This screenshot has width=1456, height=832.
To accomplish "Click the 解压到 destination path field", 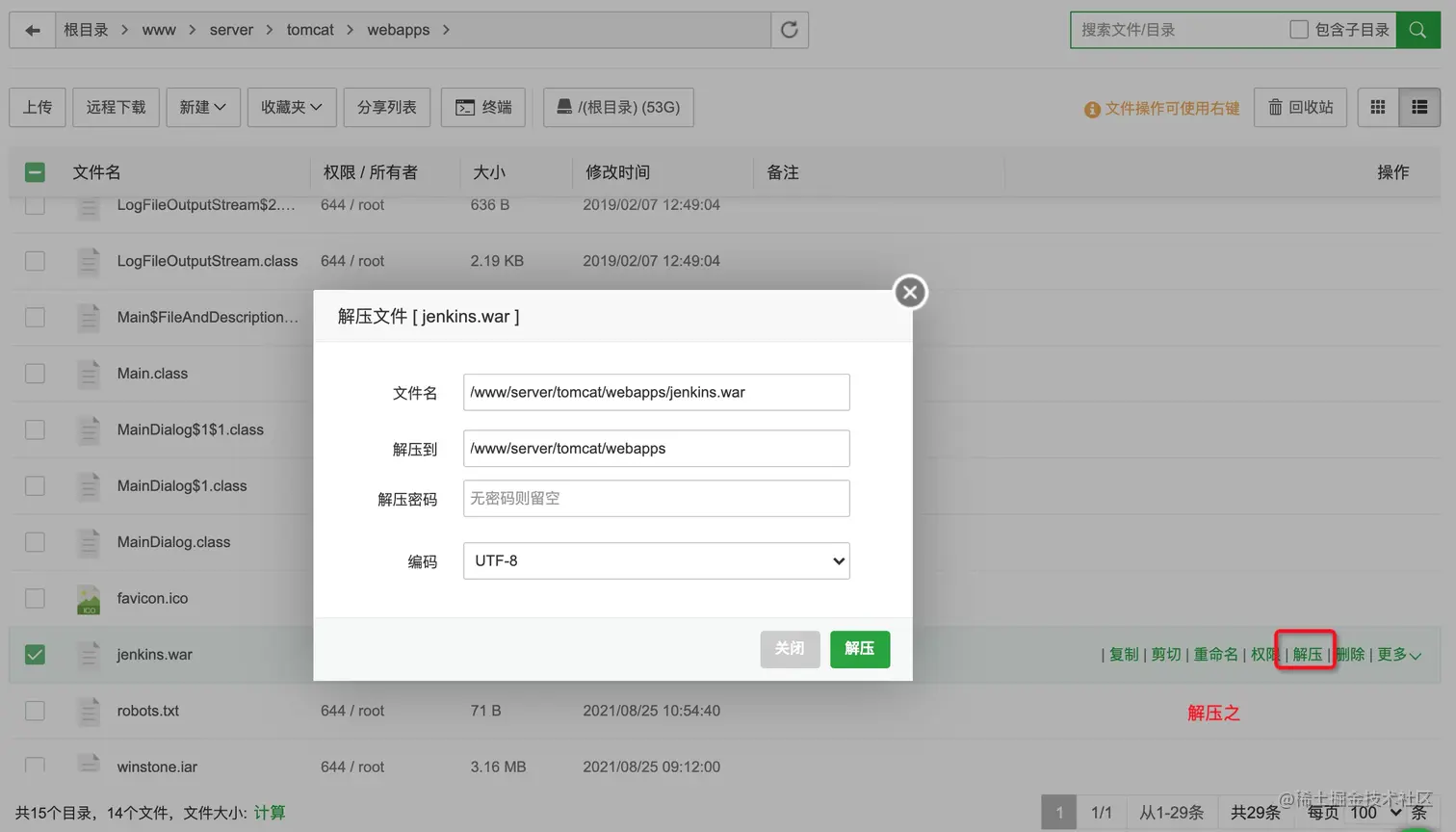I will point(657,448).
